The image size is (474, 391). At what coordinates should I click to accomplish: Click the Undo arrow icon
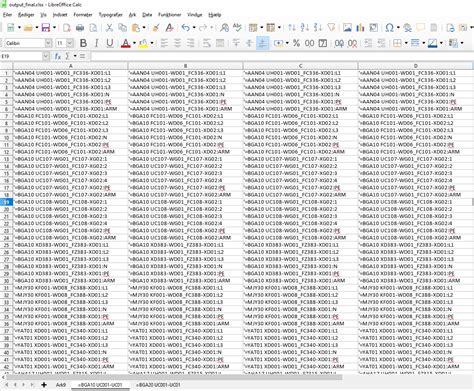(186, 28)
